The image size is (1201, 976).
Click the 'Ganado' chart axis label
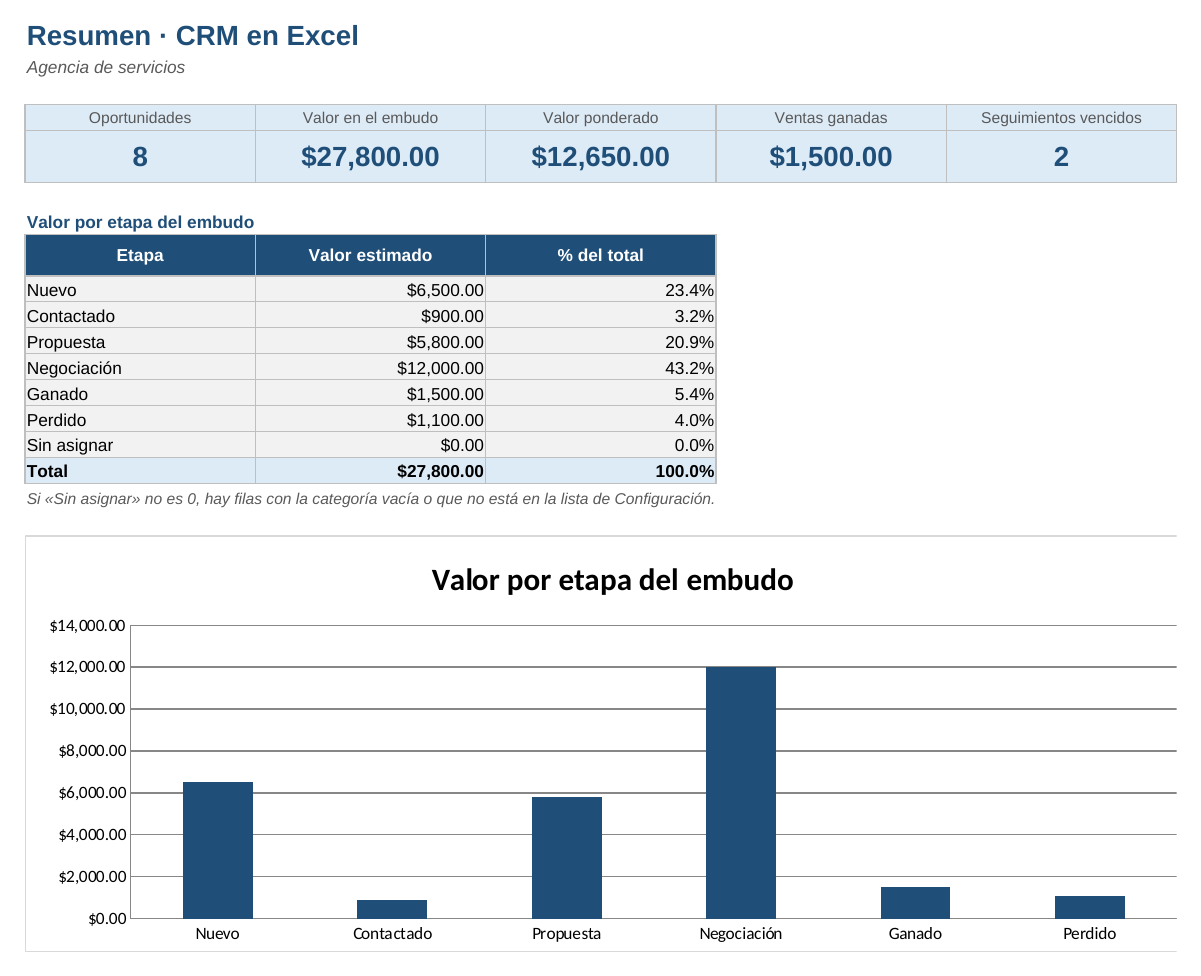(915, 934)
